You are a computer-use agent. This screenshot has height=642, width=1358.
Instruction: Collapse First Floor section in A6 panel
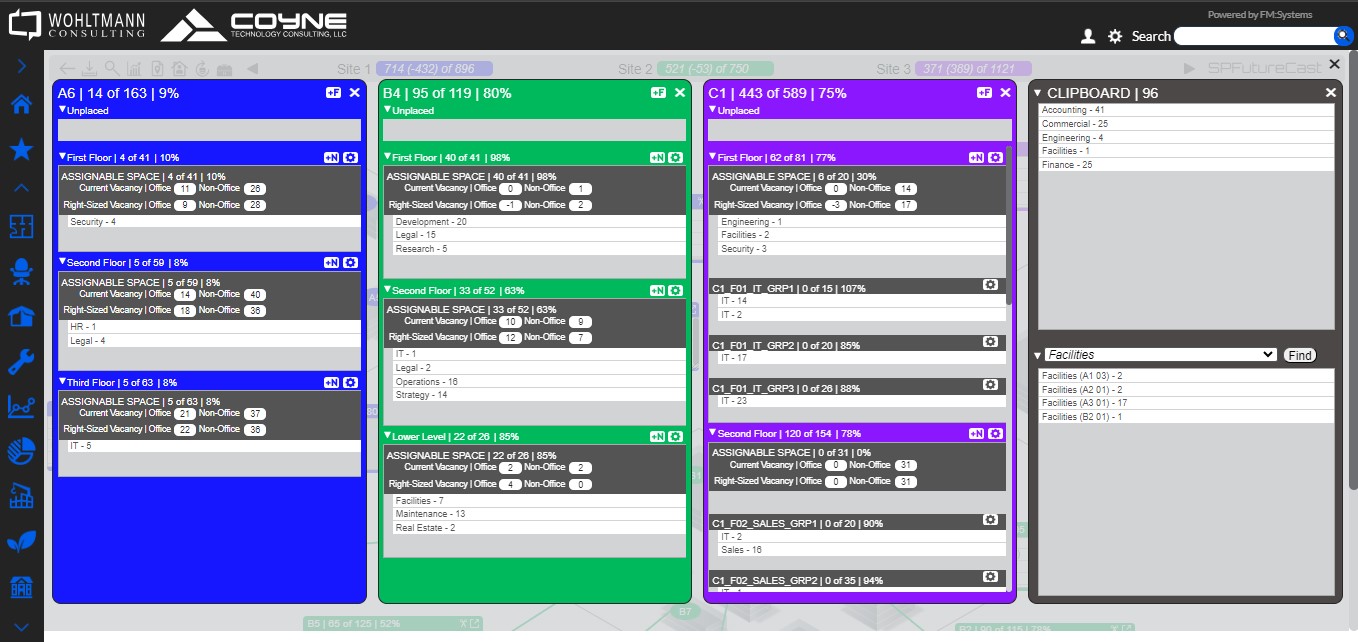pos(62,157)
